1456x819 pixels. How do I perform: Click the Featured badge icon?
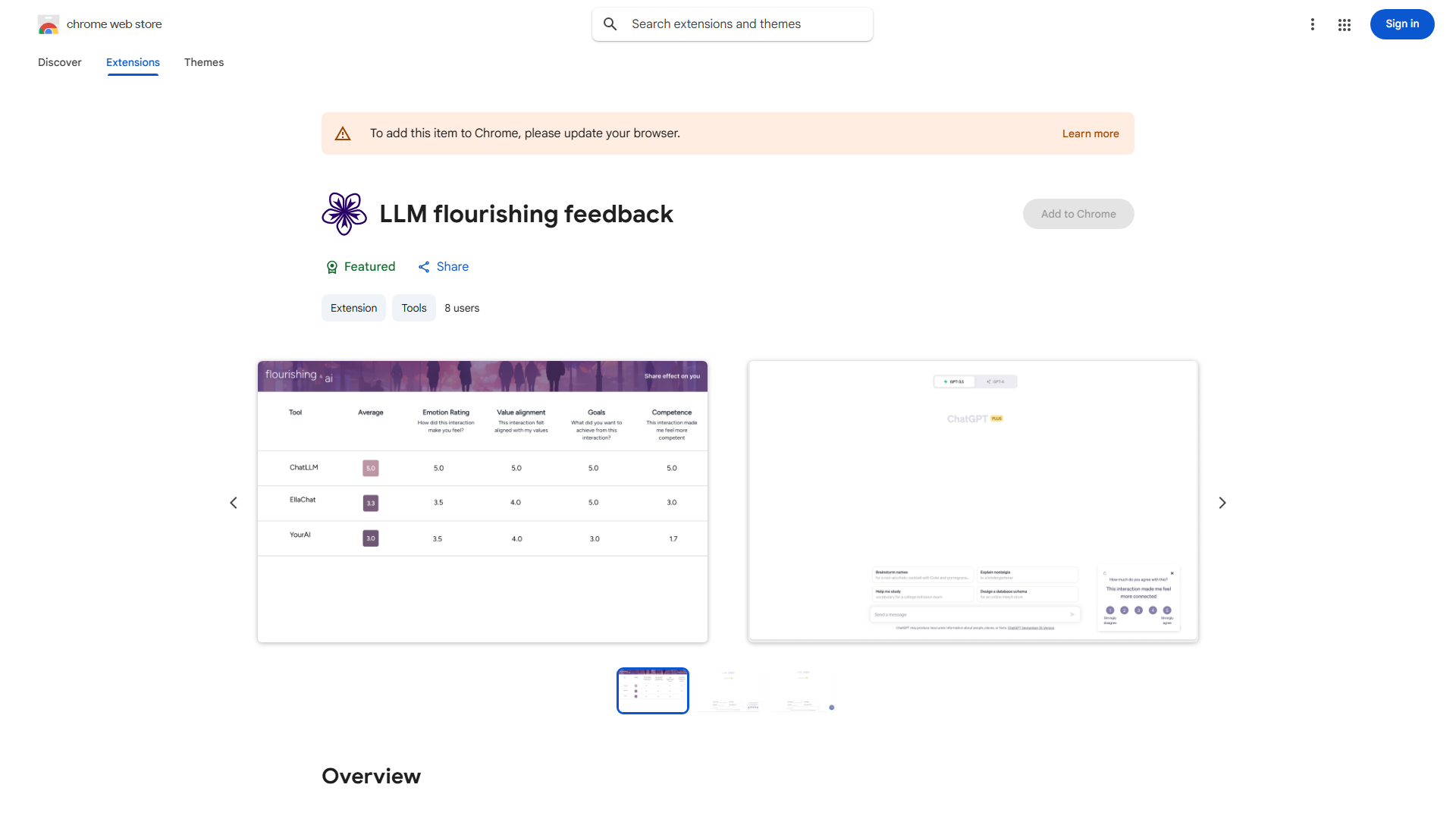[331, 267]
